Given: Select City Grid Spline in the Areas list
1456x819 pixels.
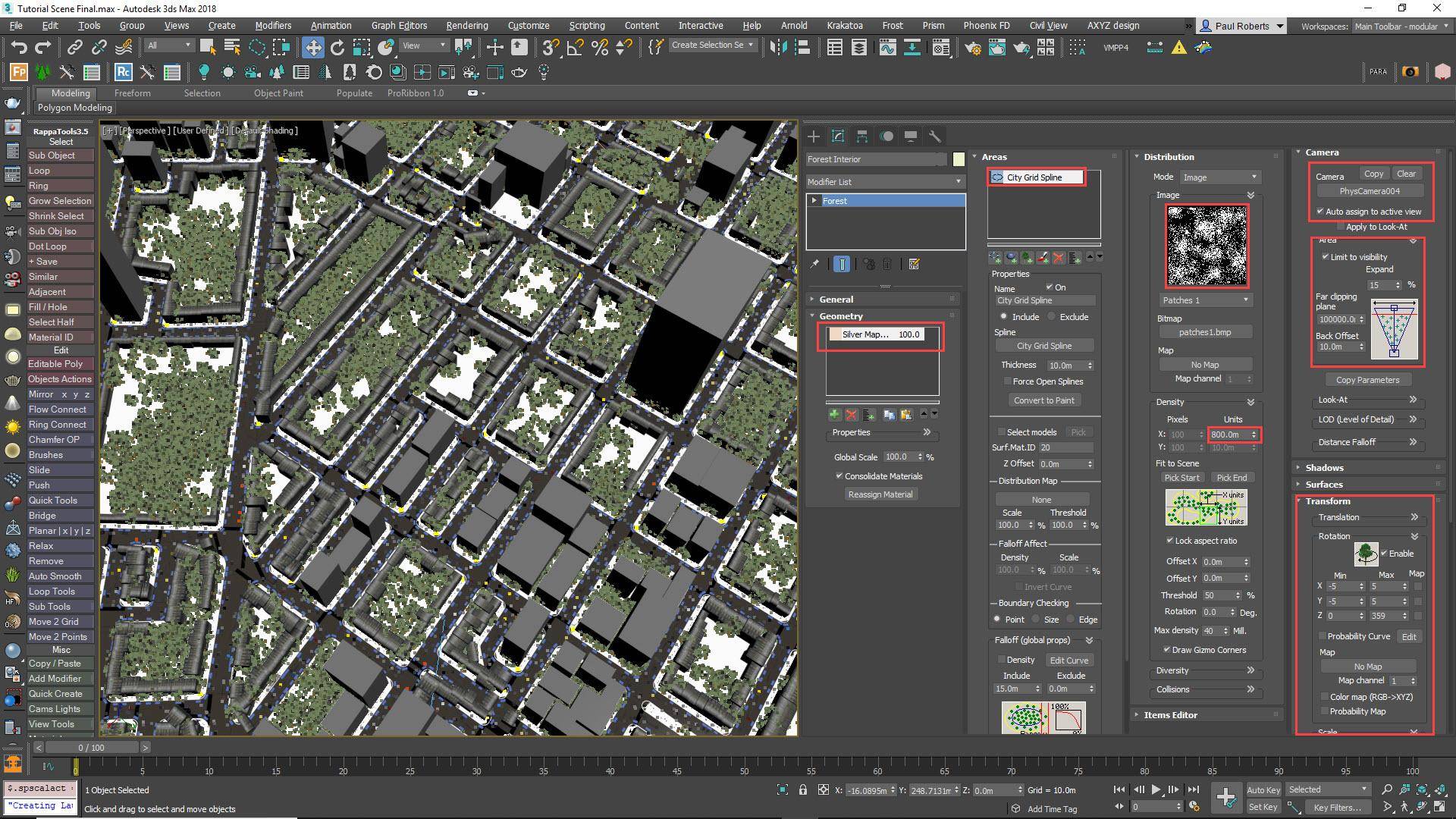Looking at the screenshot, I should click(x=1036, y=177).
